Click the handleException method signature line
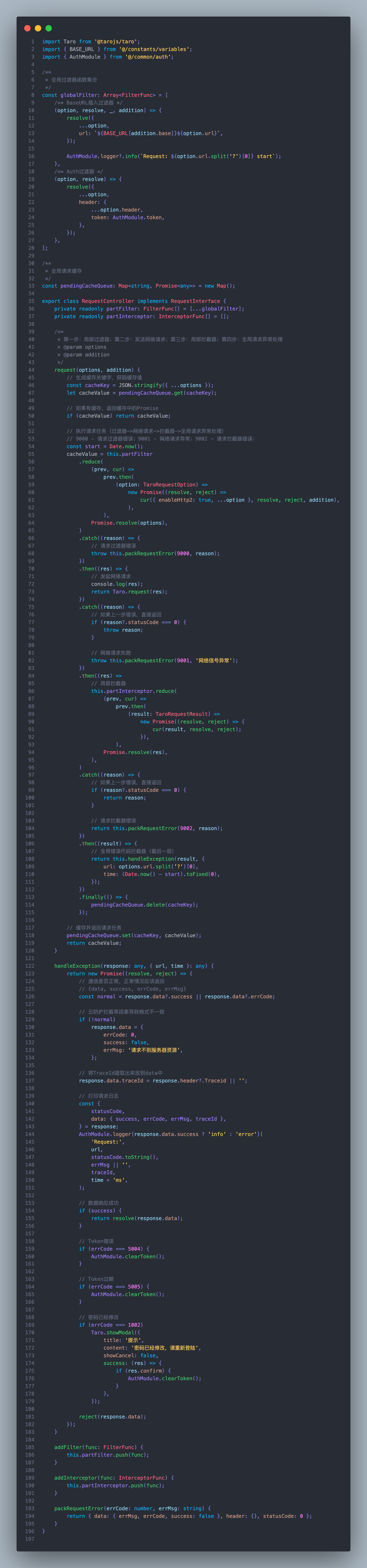This screenshot has width=367, height=1568. 134,966
